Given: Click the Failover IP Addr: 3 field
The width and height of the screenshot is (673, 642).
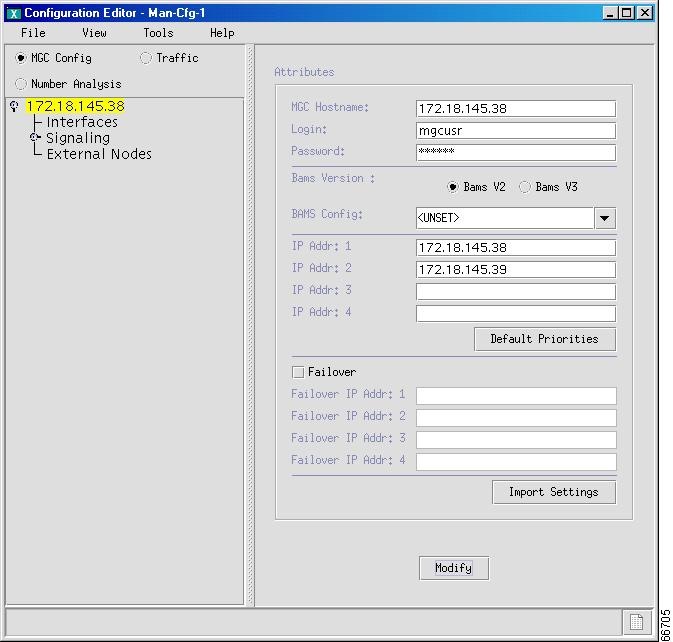Looking at the screenshot, I should 516,439.
